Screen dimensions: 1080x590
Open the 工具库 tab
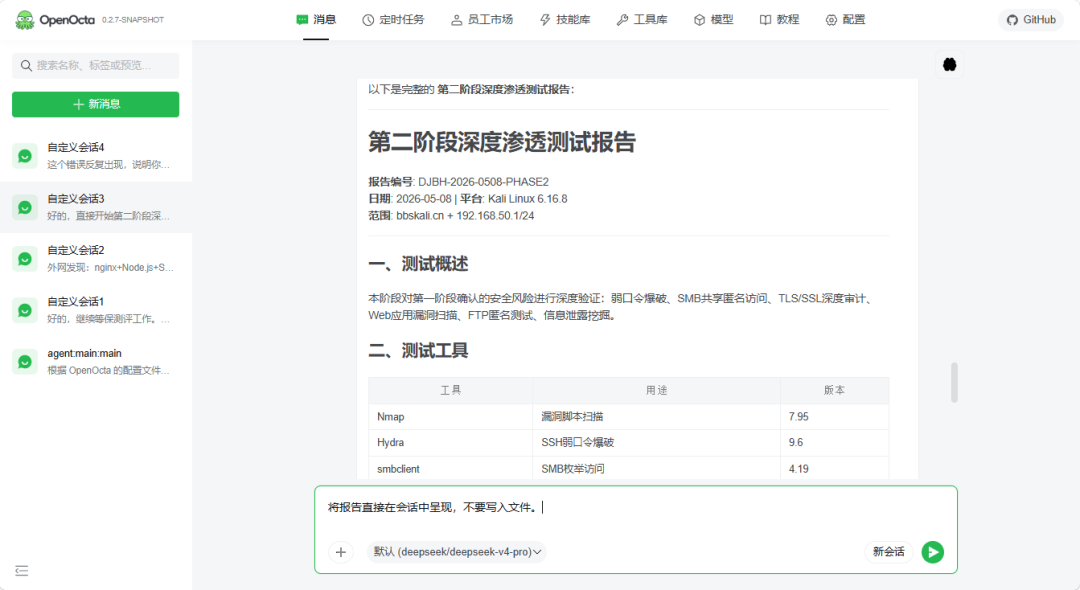click(x=642, y=20)
